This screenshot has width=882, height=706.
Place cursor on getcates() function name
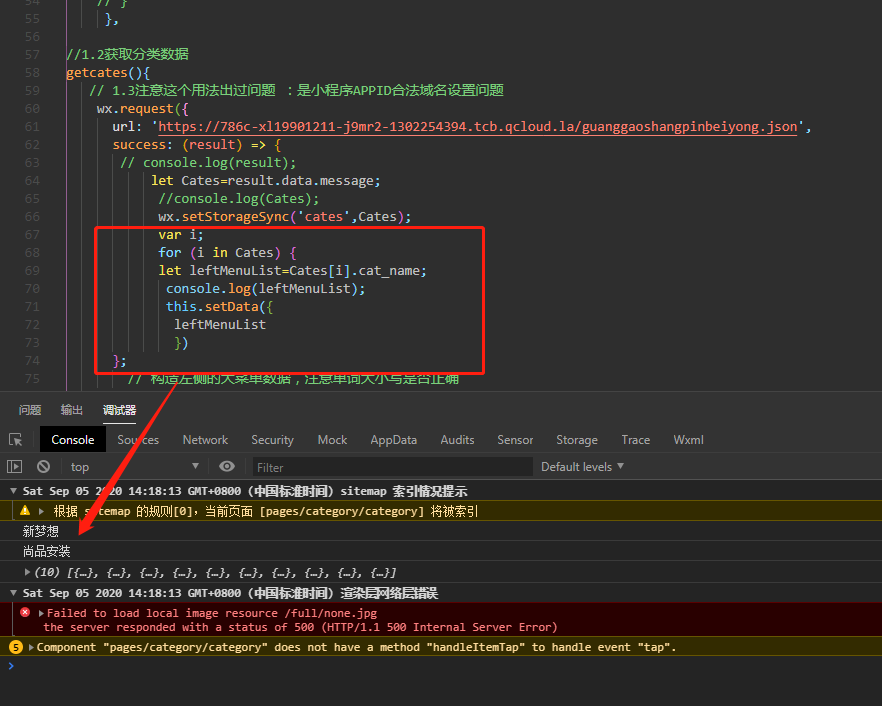tap(97, 73)
